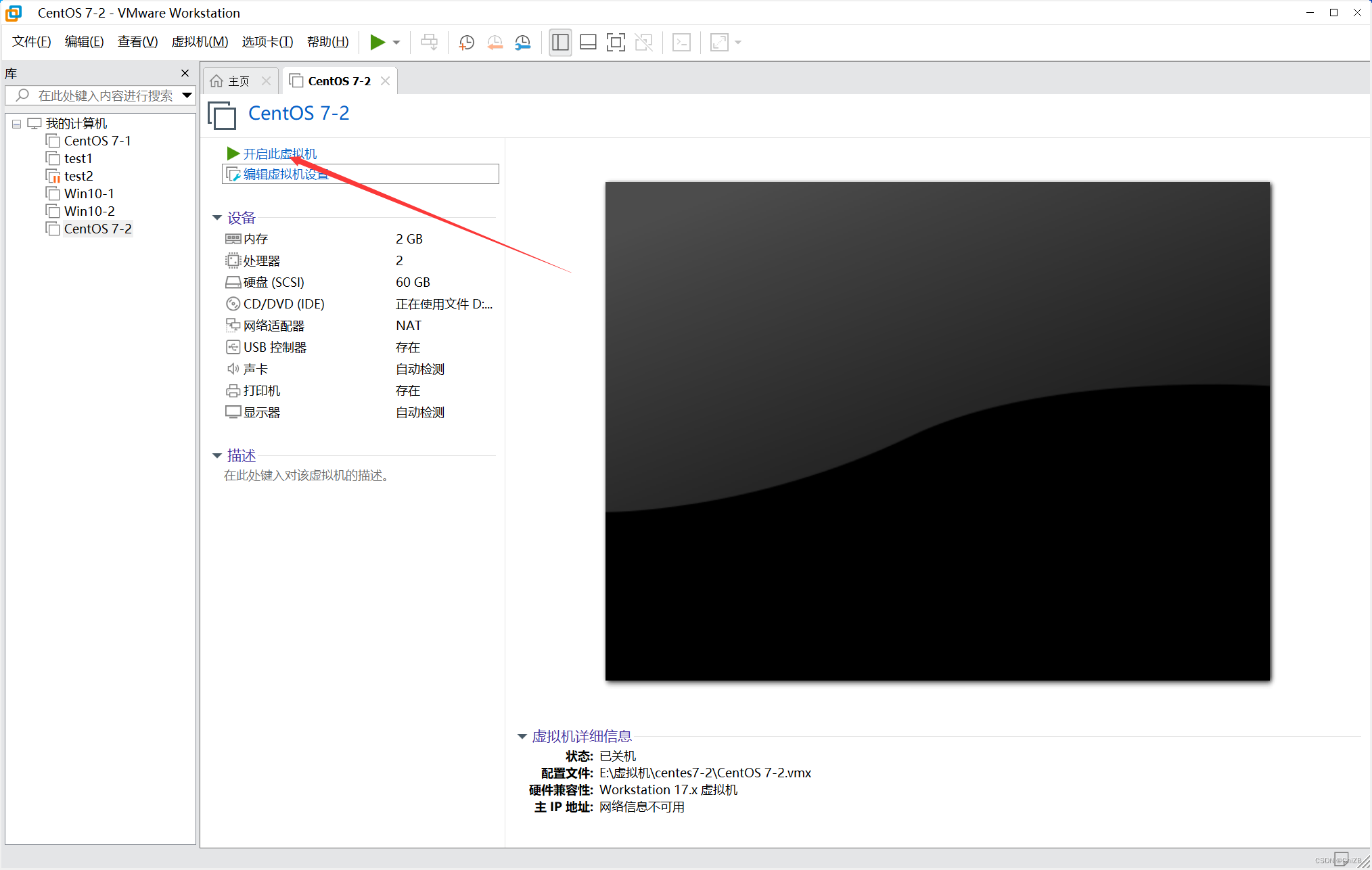Open power options dropdown arrow
1372x870 pixels.
[x=396, y=42]
